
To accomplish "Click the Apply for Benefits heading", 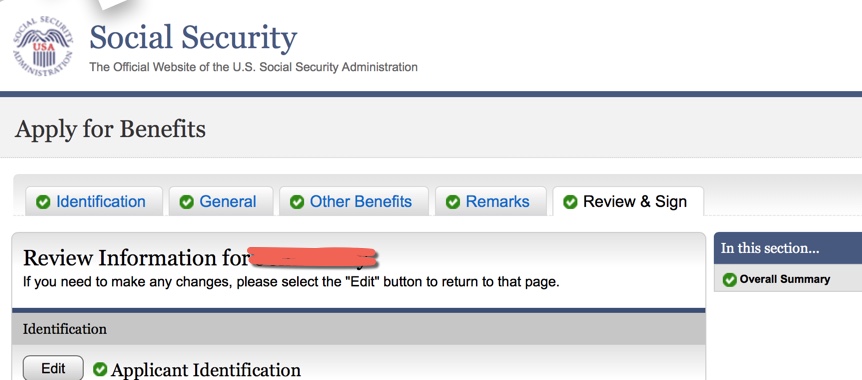I will 110,129.
